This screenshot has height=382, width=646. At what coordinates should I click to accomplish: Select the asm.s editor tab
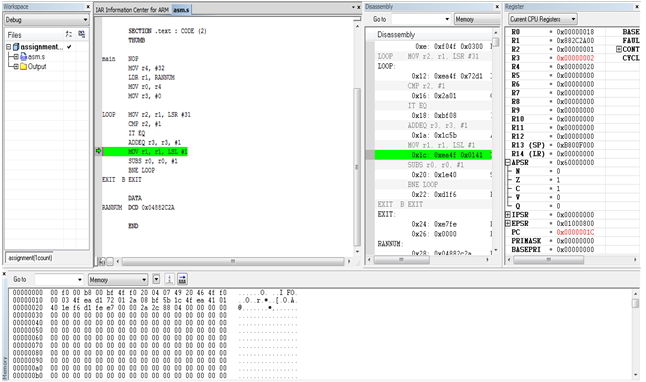pyautogui.click(x=181, y=9)
